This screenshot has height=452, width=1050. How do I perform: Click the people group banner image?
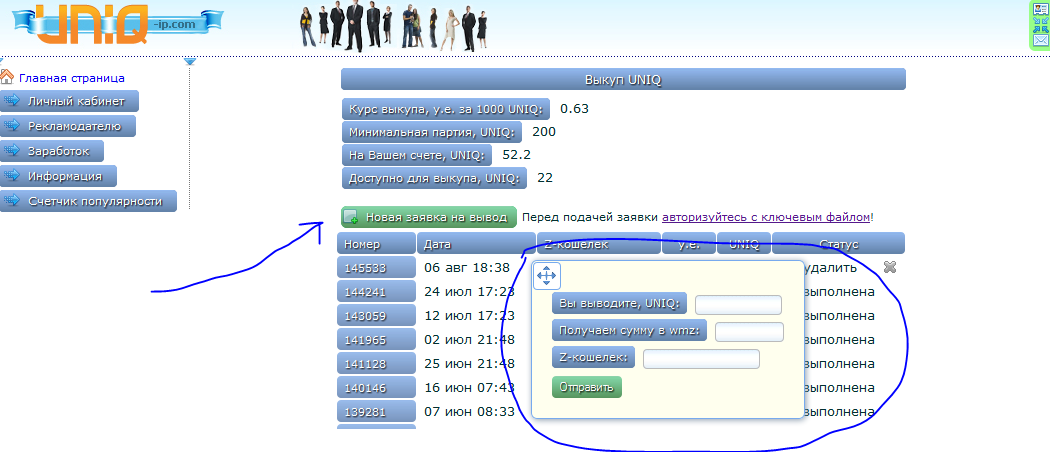tap(394, 27)
